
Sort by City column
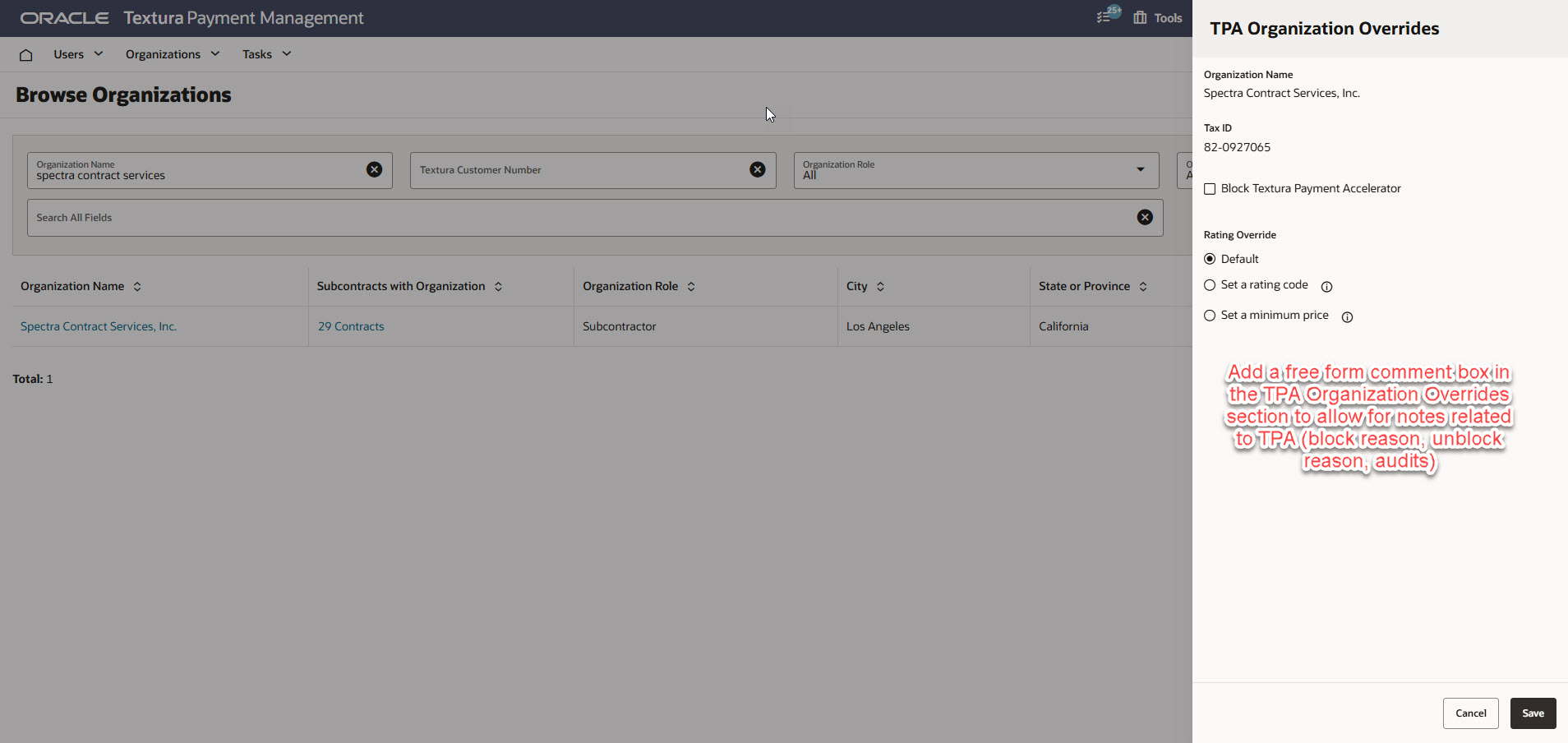click(880, 287)
